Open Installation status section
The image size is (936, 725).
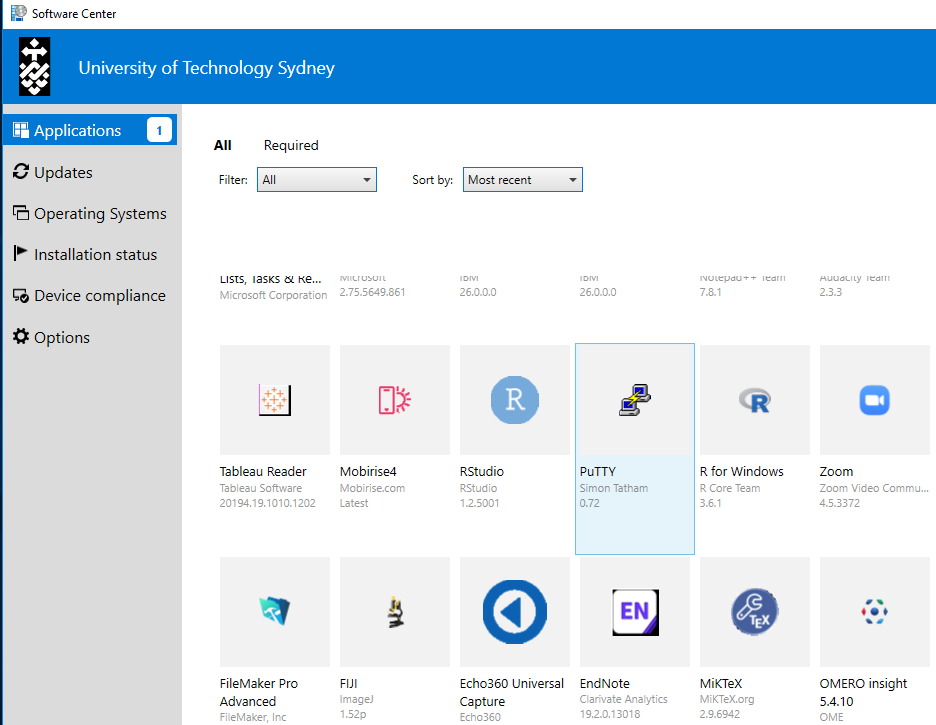(x=95, y=255)
